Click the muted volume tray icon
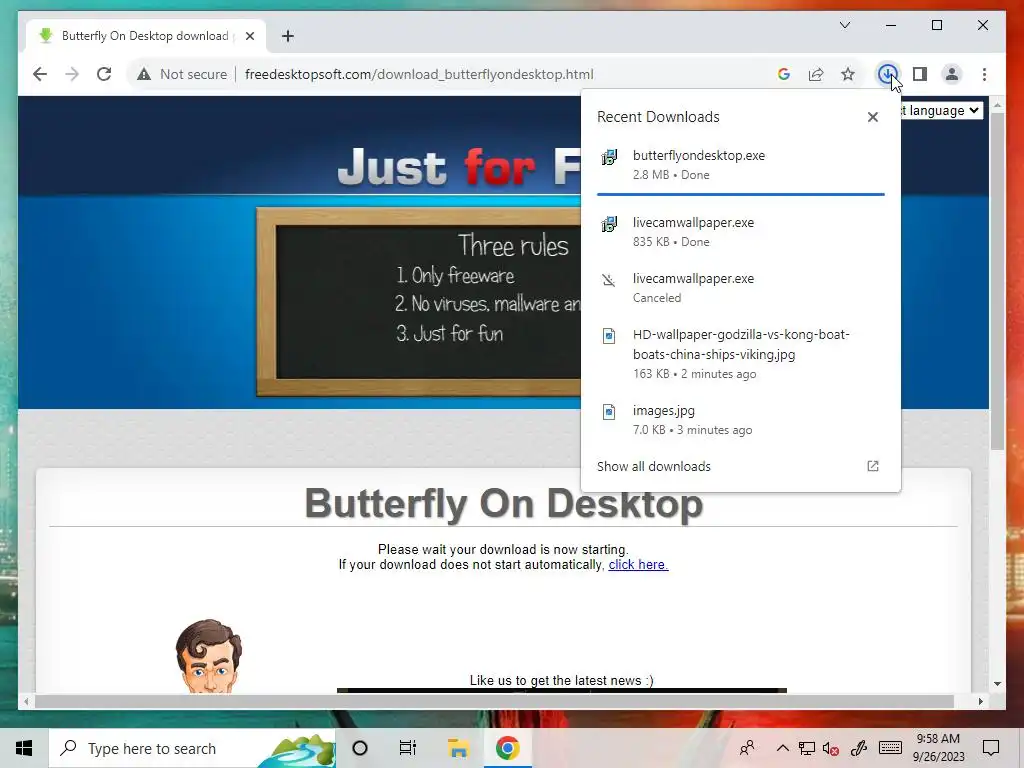 click(831, 748)
